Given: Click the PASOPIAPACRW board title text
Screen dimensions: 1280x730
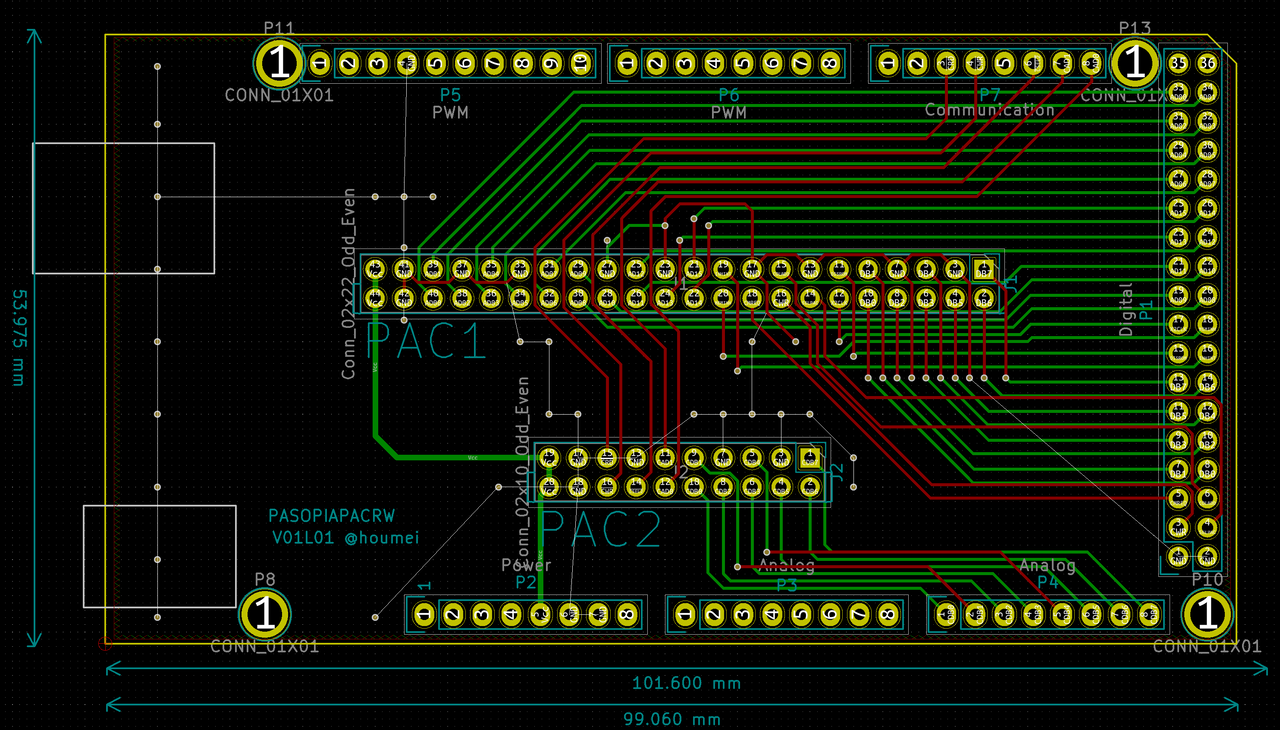Looking at the screenshot, I should pyautogui.click(x=332, y=516).
